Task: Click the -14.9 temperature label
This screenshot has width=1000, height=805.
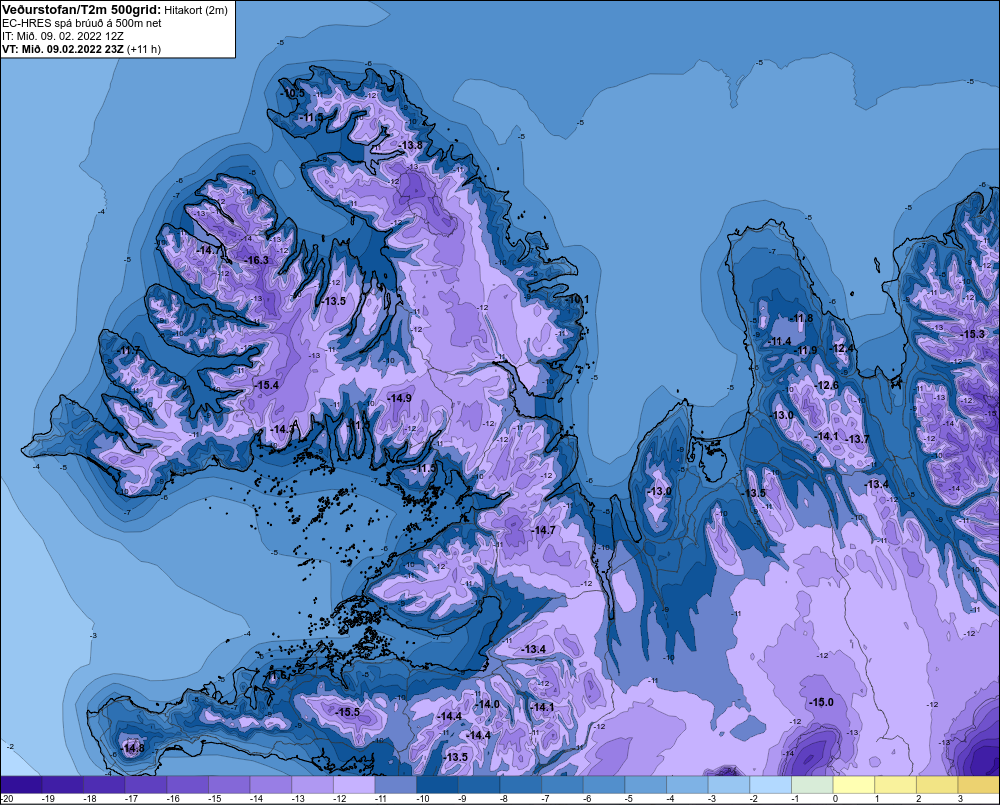Action: (400, 398)
